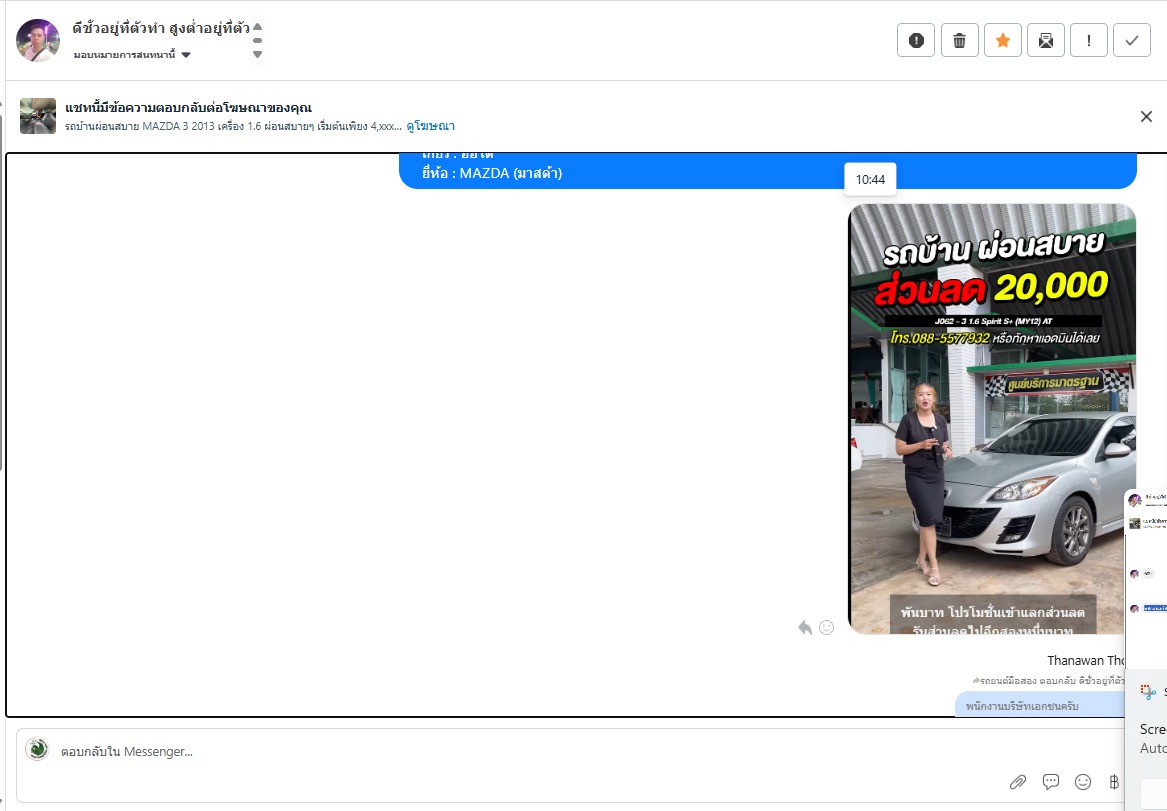Open emoji reaction next to the video
The image size is (1167, 811).
pyautogui.click(x=826, y=627)
